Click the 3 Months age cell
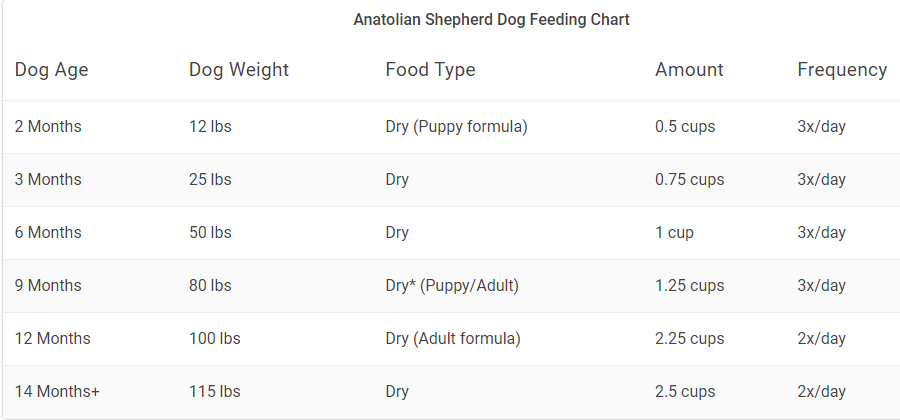Viewport: 900px width, 420px height. pos(48,180)
